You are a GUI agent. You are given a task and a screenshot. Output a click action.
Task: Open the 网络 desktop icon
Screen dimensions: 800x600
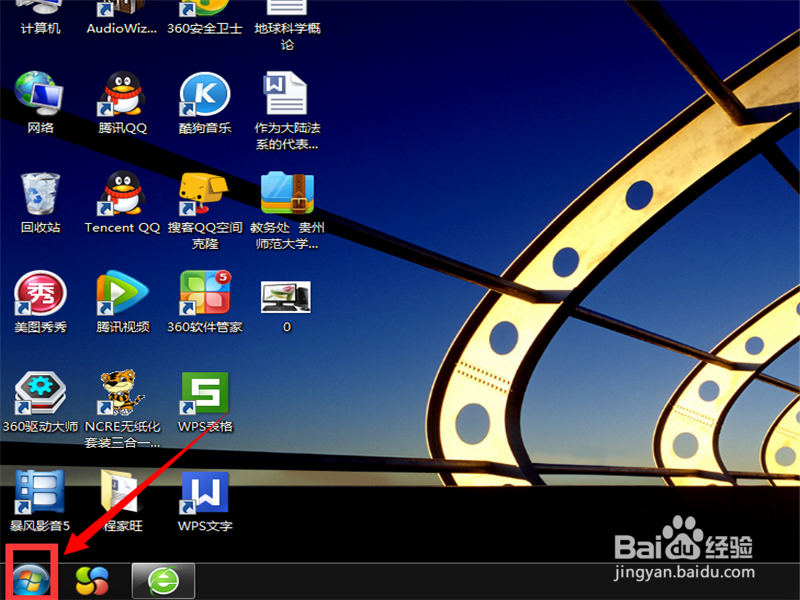40,102
